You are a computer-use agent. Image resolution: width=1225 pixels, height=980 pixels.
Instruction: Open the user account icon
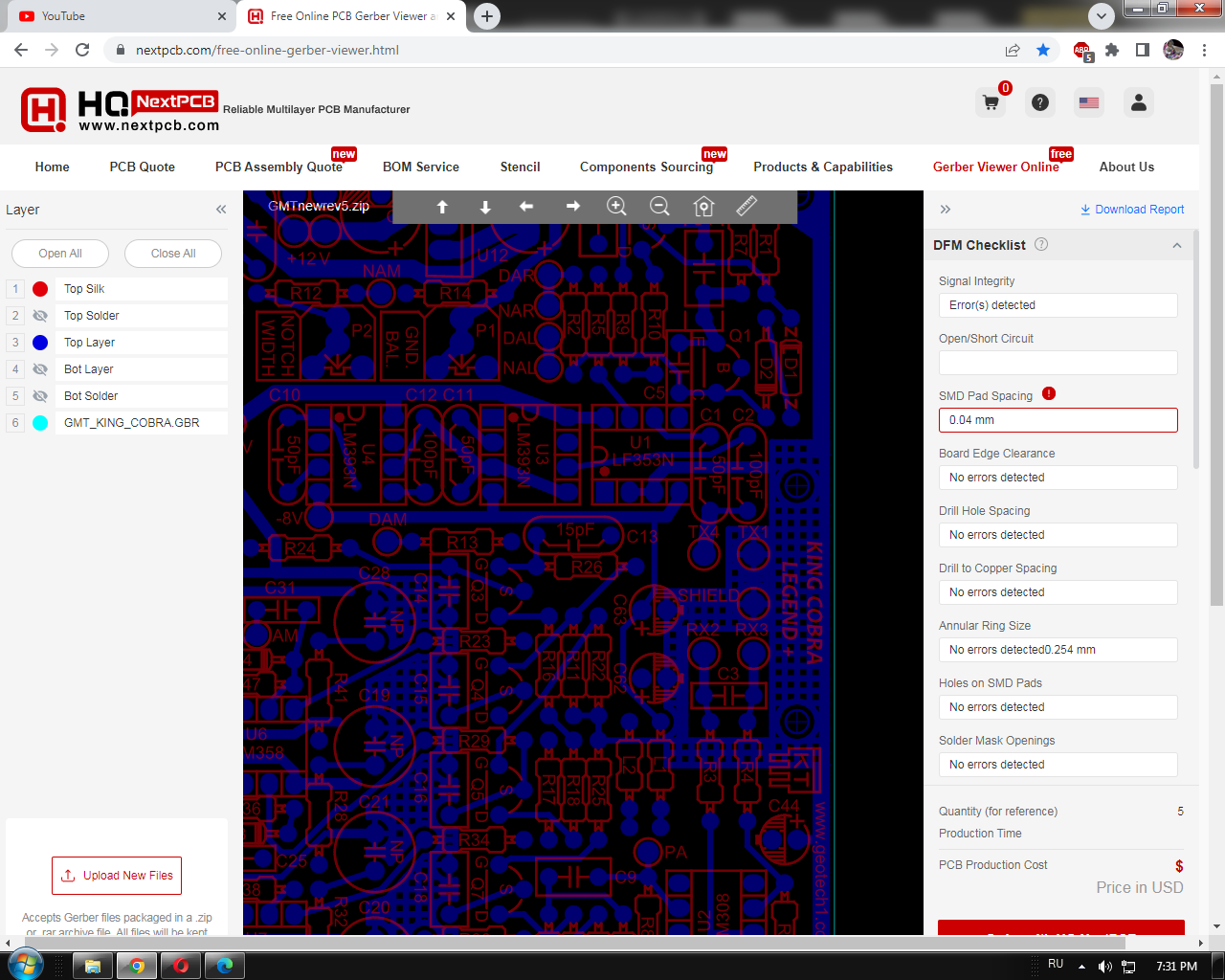(1139, 102)
